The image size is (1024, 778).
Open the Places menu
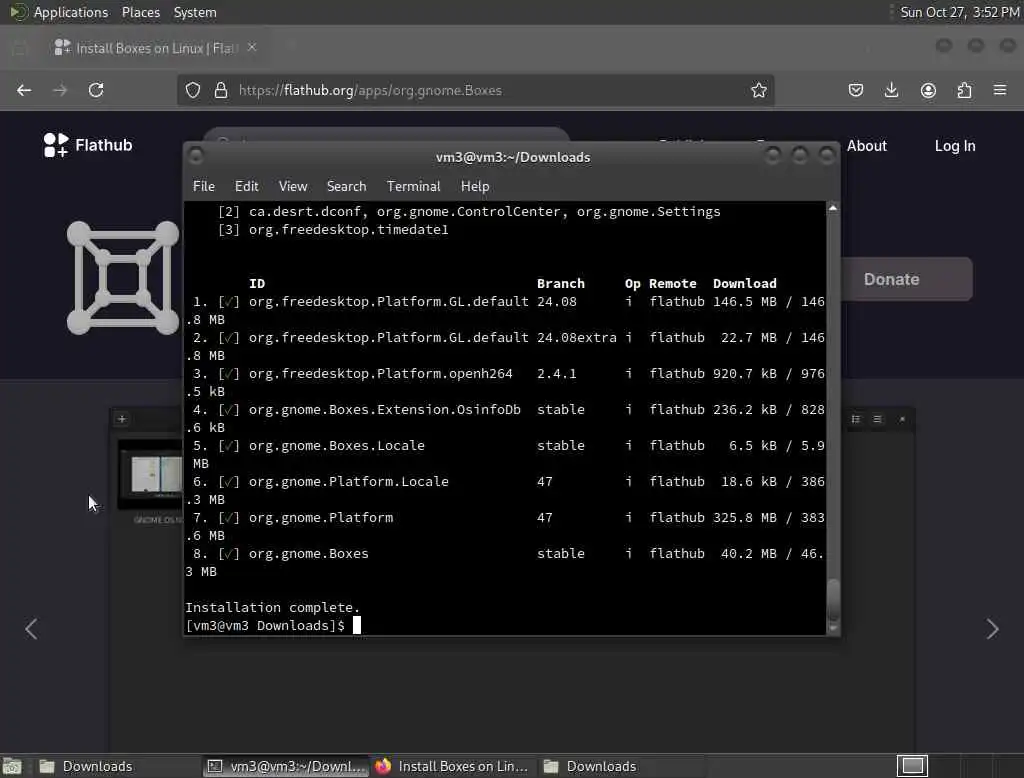140,12
